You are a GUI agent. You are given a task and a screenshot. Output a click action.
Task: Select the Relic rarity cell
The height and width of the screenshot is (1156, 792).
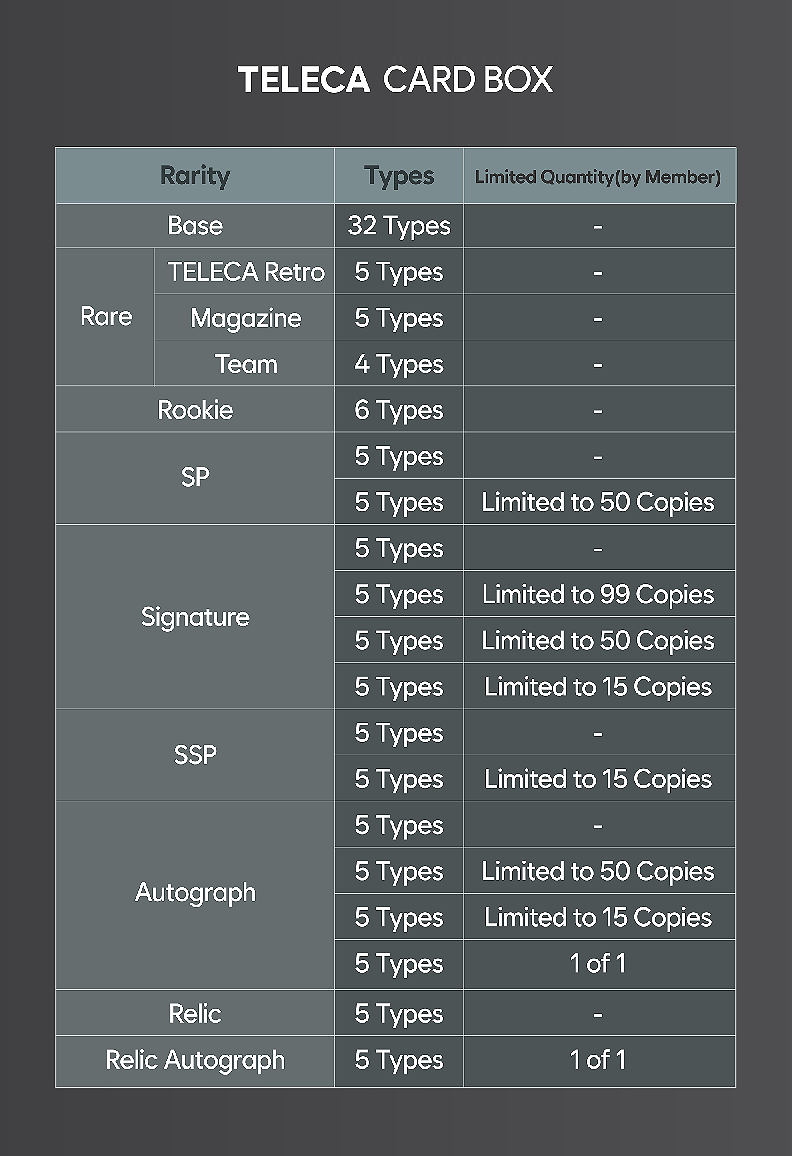[x=195, y=1013]
